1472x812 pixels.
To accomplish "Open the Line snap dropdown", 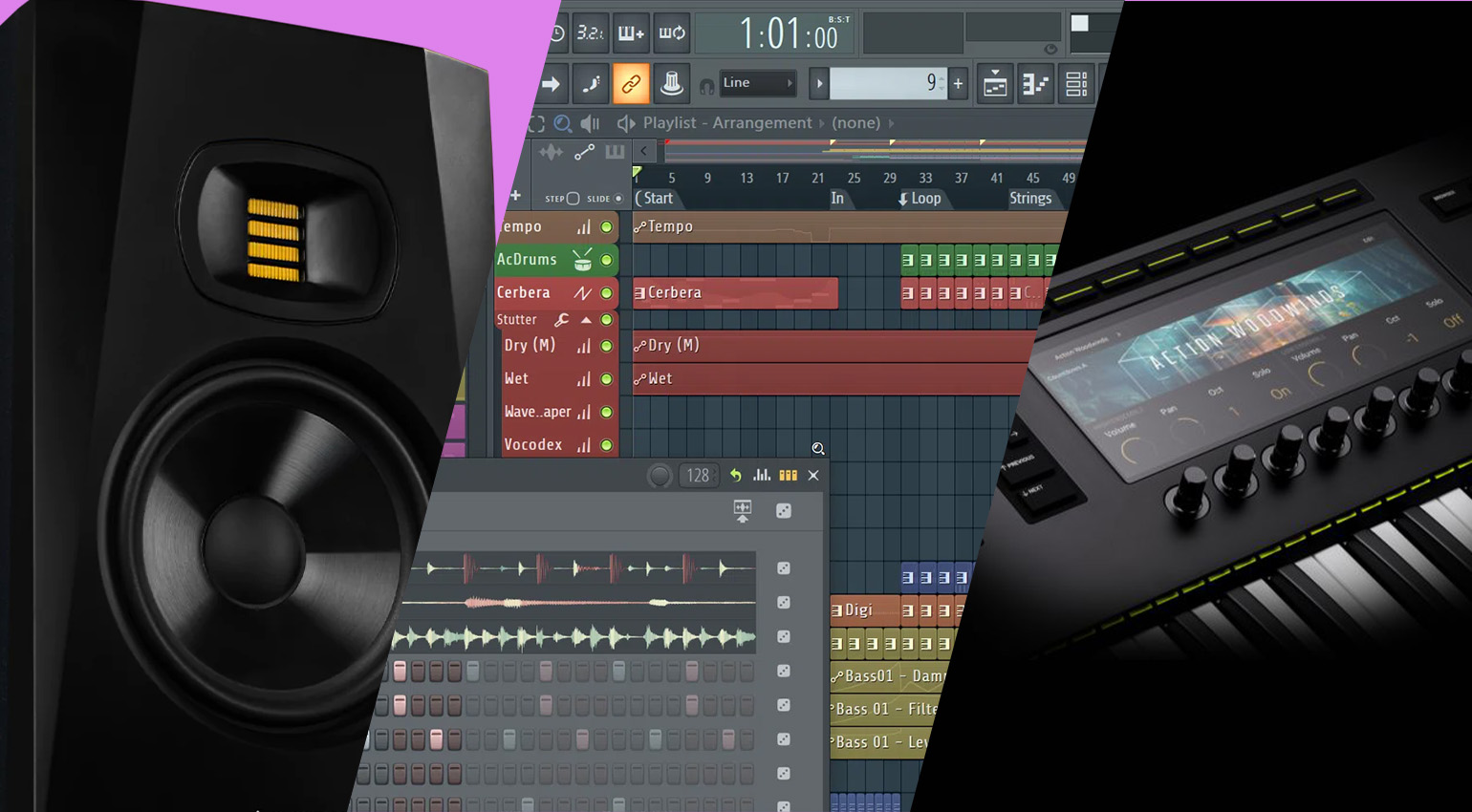I will (x=757, y=83).
